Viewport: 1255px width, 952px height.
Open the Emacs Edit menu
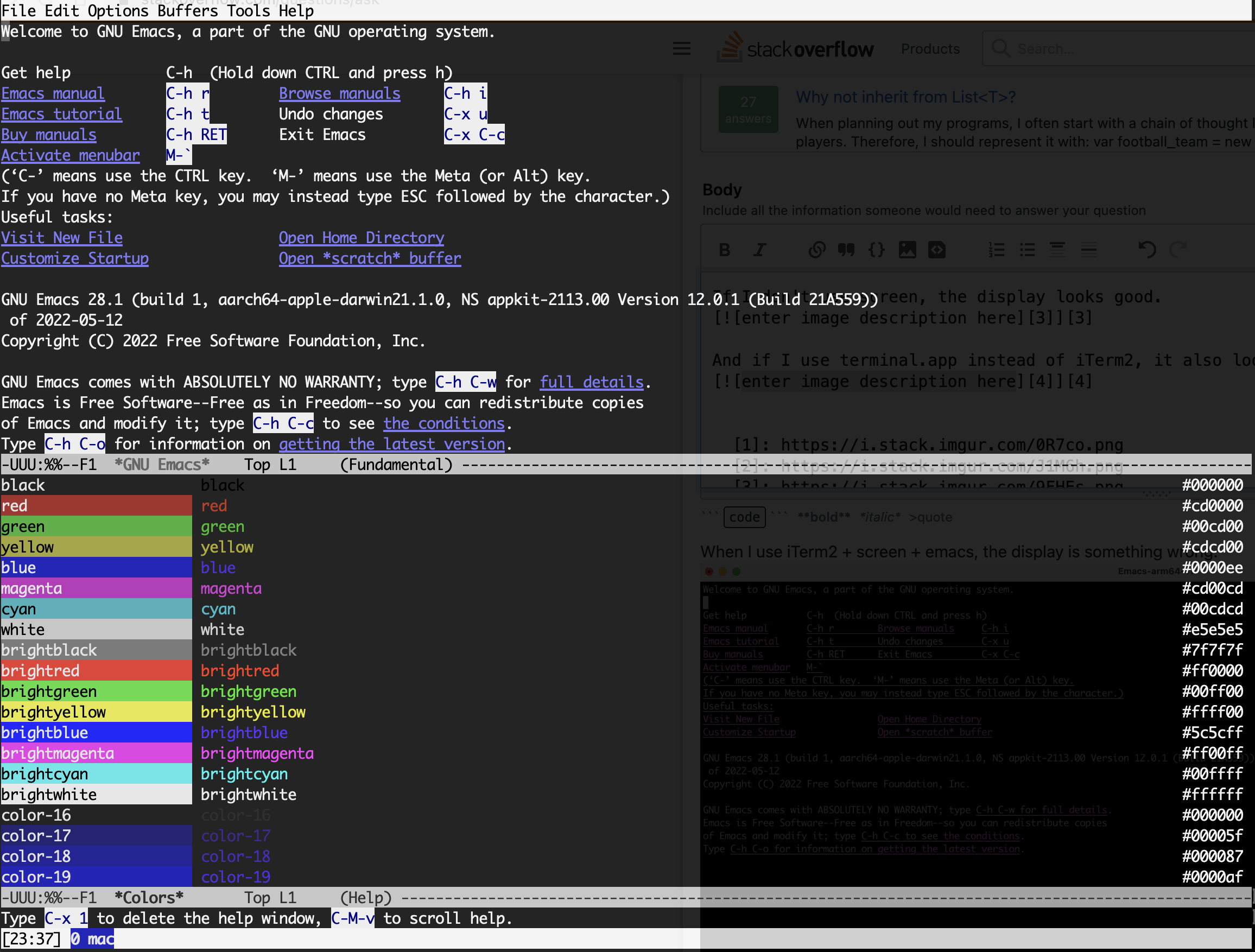coord(61,10)
